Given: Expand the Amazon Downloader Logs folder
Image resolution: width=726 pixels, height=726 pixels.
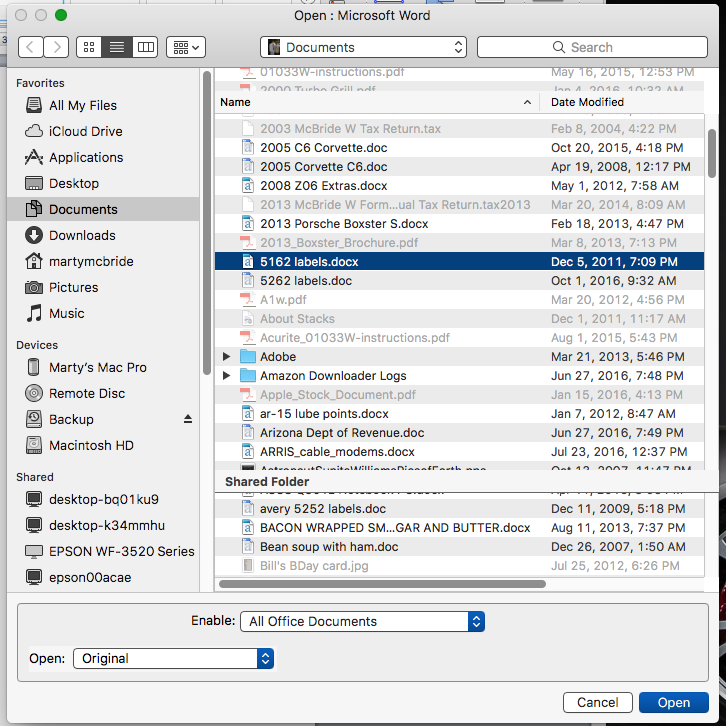Looking at the screenshot, I should pyautogui.click(x=226, y=376).
